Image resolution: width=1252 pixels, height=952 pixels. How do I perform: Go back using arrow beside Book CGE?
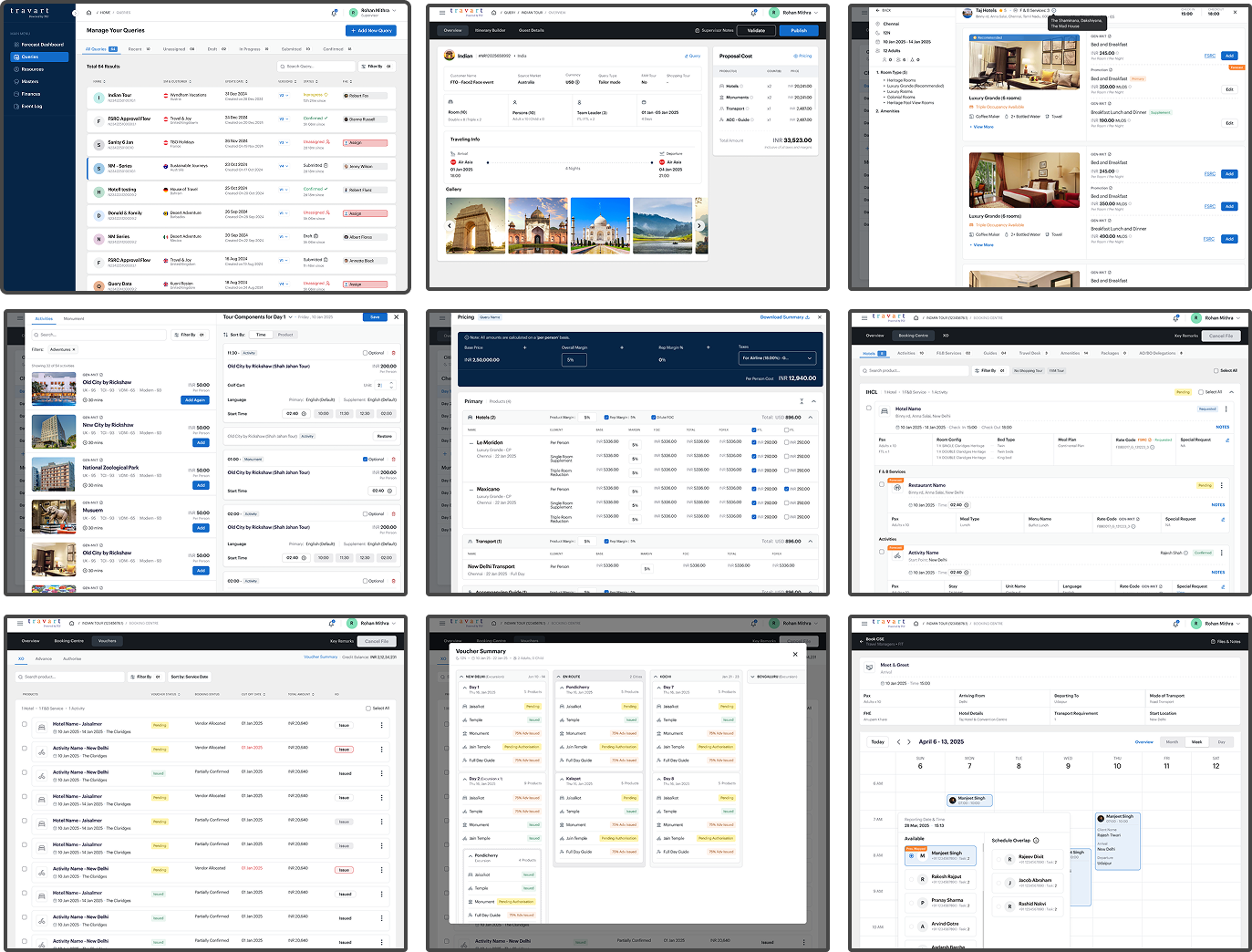[861, 641]
